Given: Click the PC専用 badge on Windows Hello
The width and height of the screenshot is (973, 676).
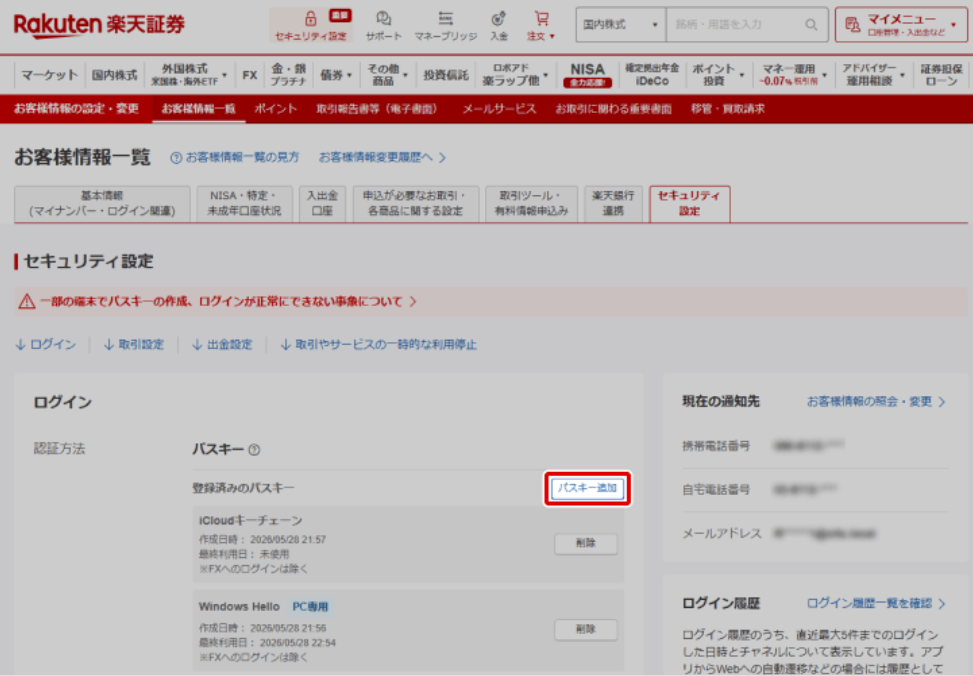Looking at the screenshot, I should coord(310,606).
